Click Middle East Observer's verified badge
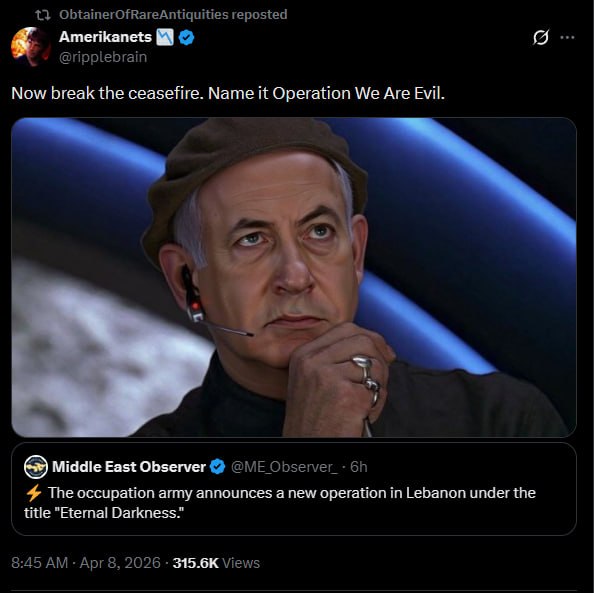The image size is (594, 593). click(217, 467)
